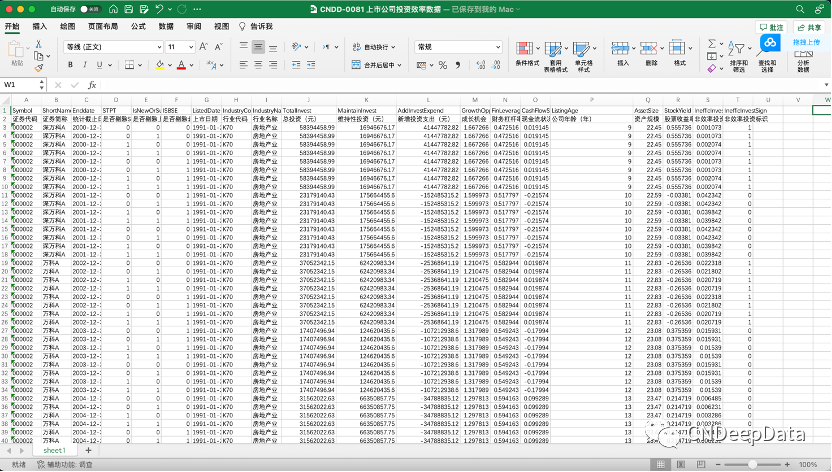Screen dimensions: 832x472
Task: Click the increase indent icon
Action: click(311, 65)
